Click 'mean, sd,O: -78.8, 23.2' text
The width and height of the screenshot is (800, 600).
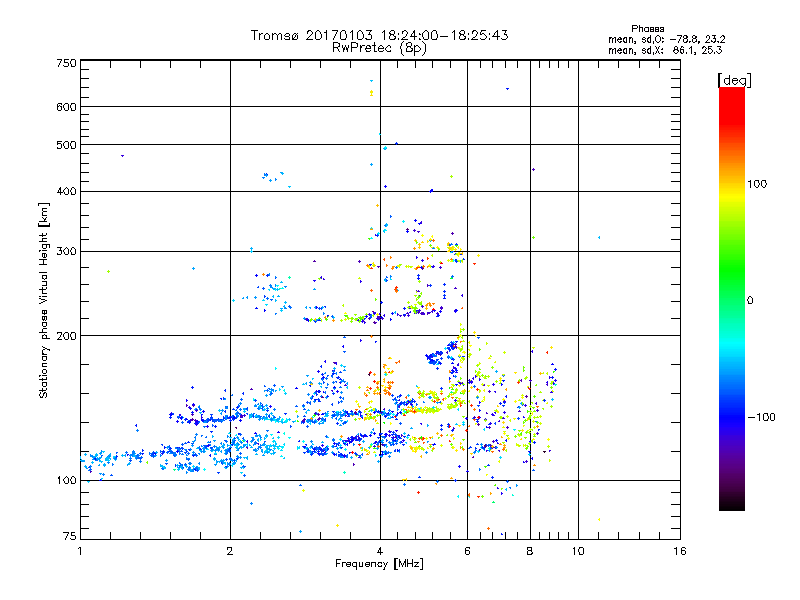coord(667,39)
